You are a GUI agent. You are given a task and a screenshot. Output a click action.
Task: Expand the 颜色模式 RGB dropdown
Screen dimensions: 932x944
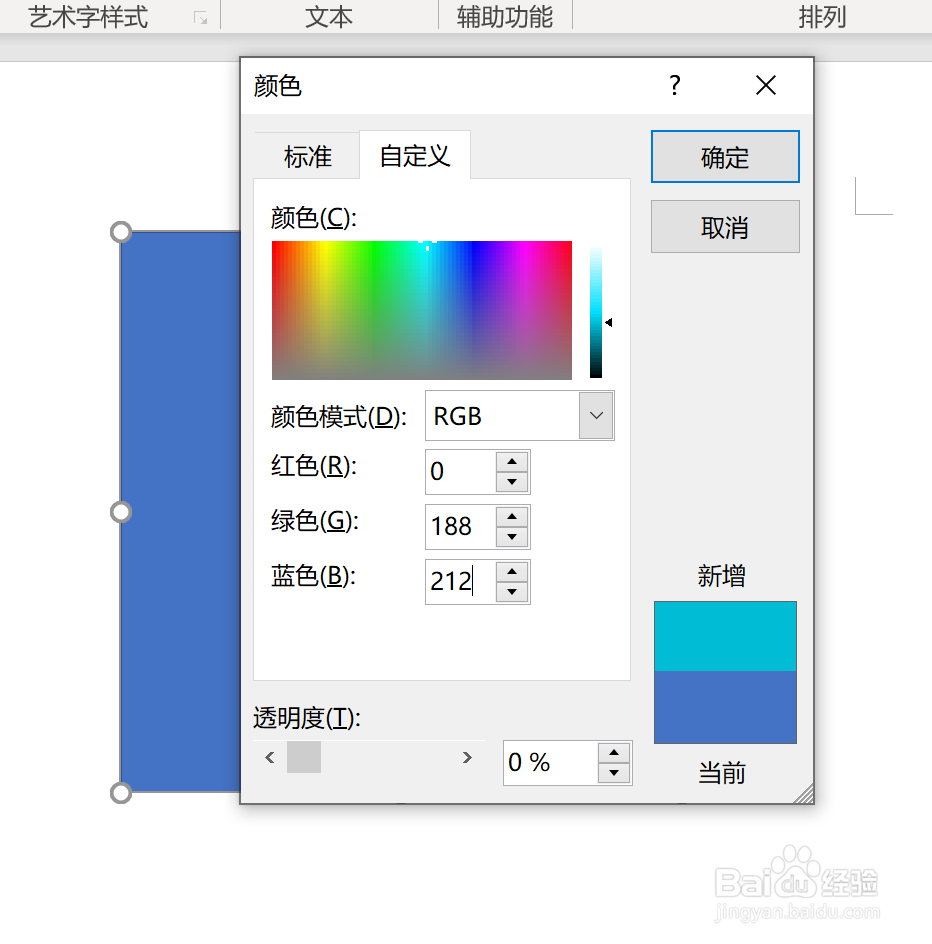(596, 416)
